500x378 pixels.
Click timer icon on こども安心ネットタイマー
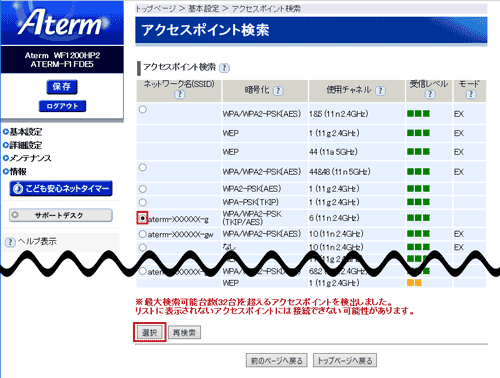coord(18,189)
